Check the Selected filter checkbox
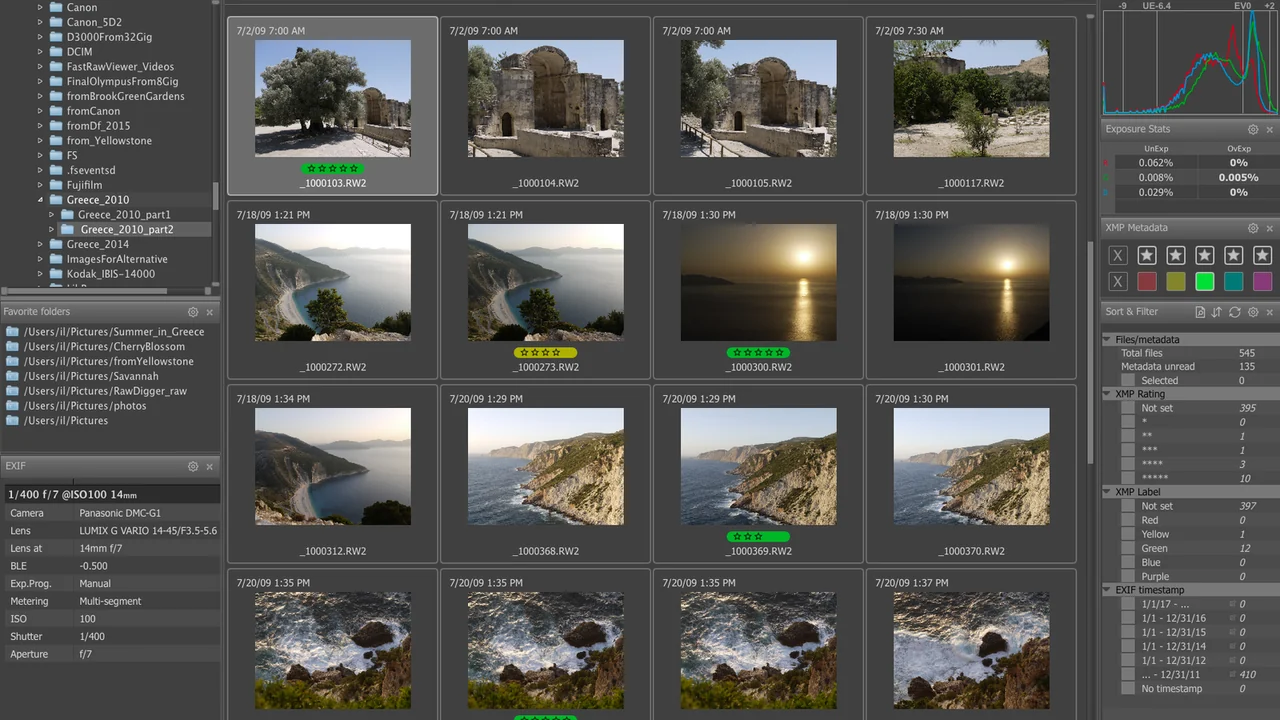 point(1129,381)
